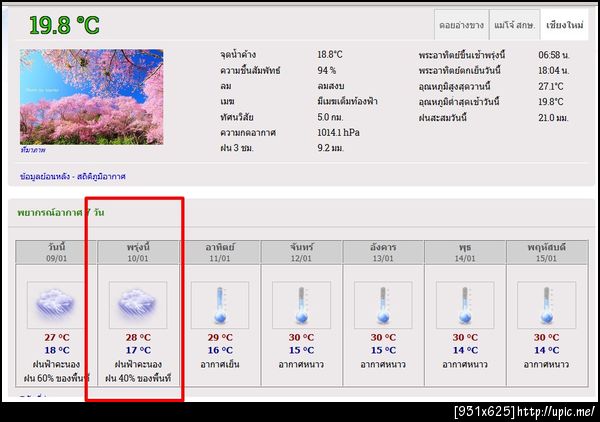Click the thunderstorm icon for วันนี้ 09/01

coord(55,305)
